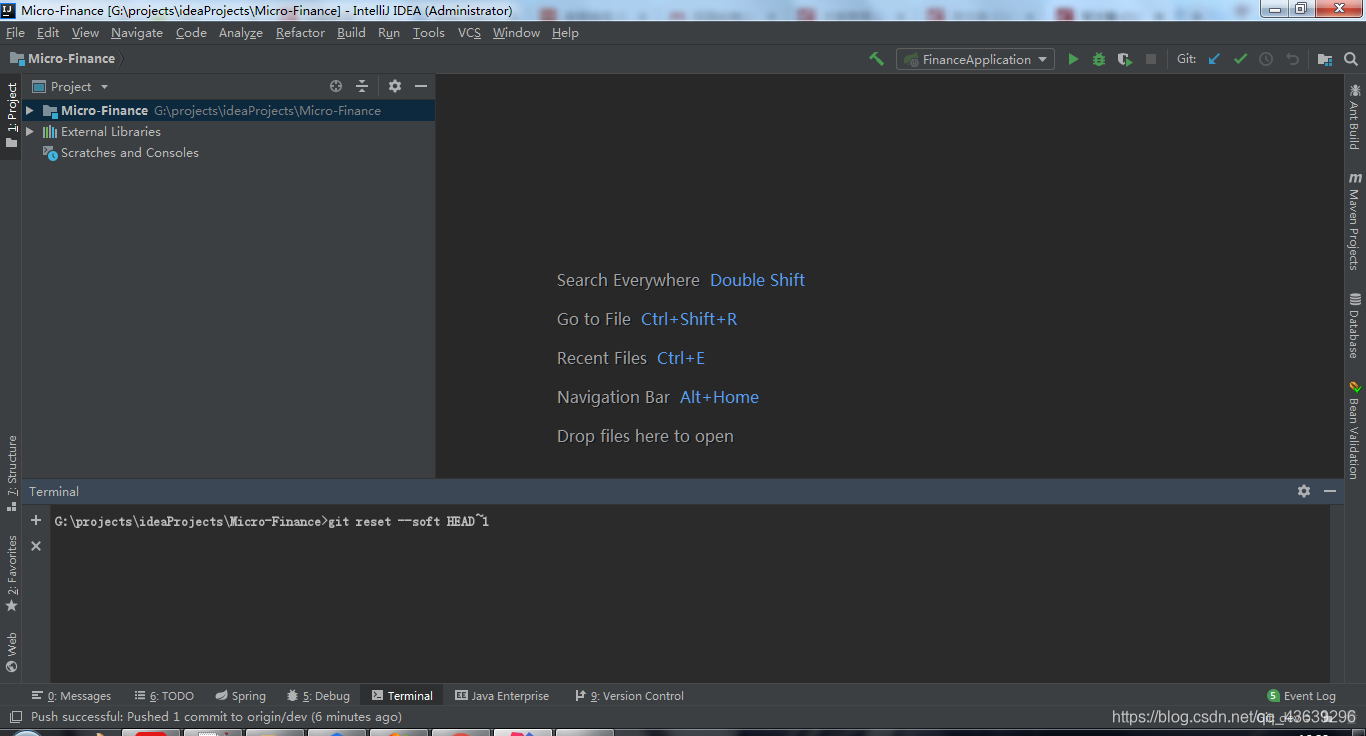Image resolution: width=1366 pixels, height=736 pixels.
Task: Show Git history clock icon
Action: click(x=1266, y=59)
